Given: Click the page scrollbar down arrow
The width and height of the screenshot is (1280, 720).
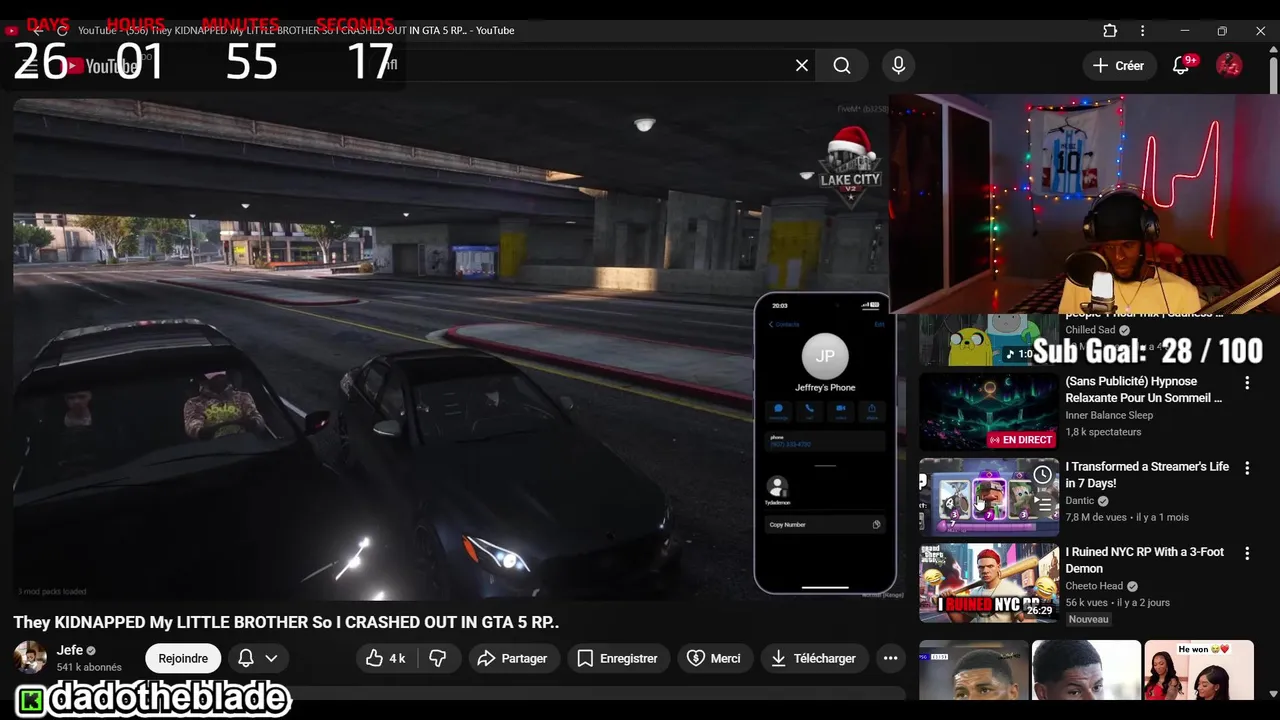Looking at the screenshot, I should click(x=1272, y=693).
